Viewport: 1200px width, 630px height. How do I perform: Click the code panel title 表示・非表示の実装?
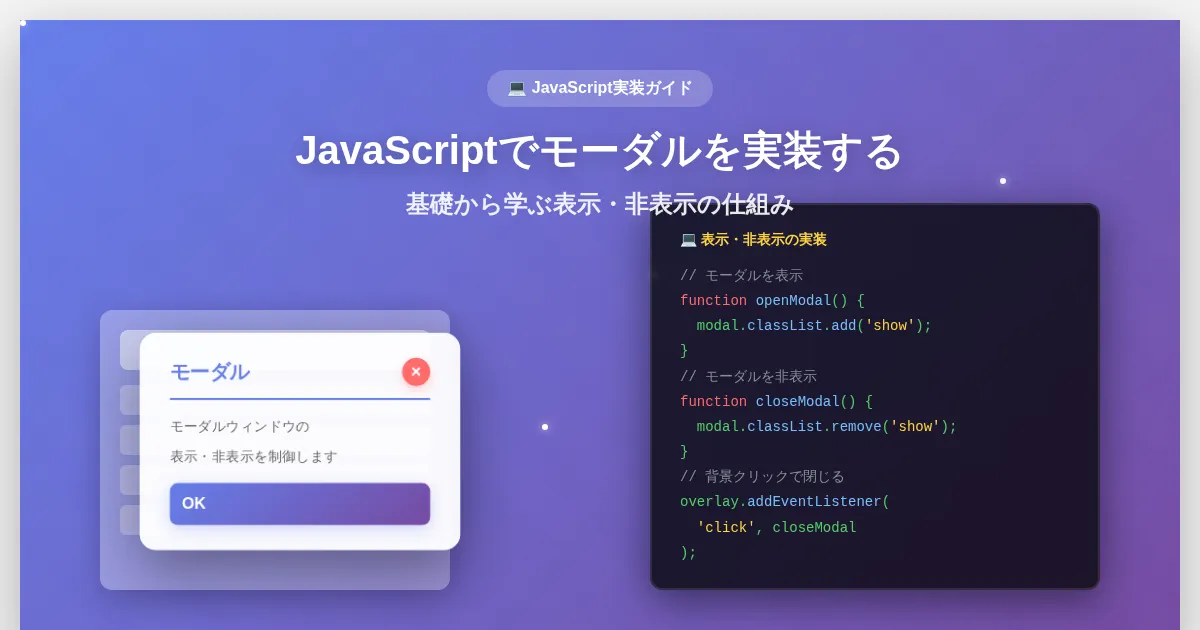[763, 240]
